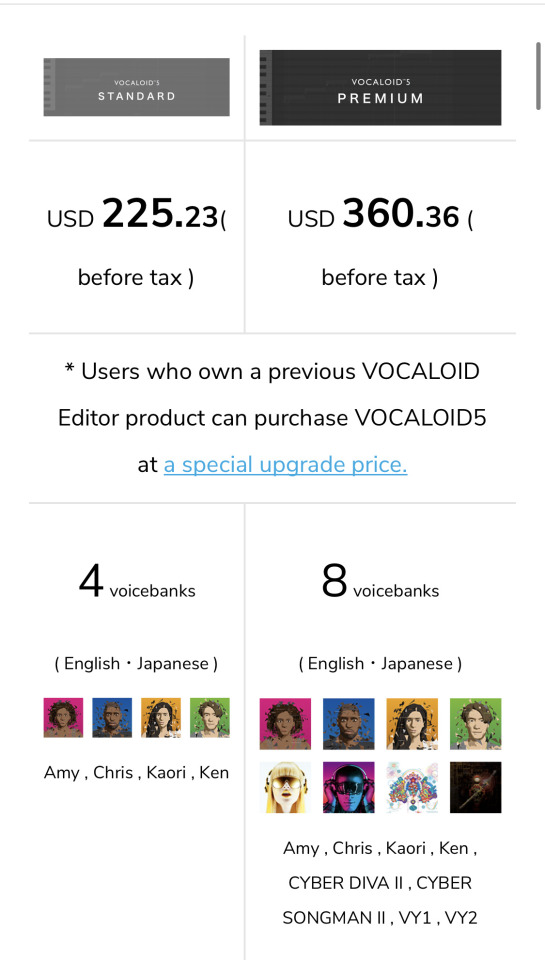
Task: Select Kaori's orange avatar in Standard column
Action: point(161,718)
